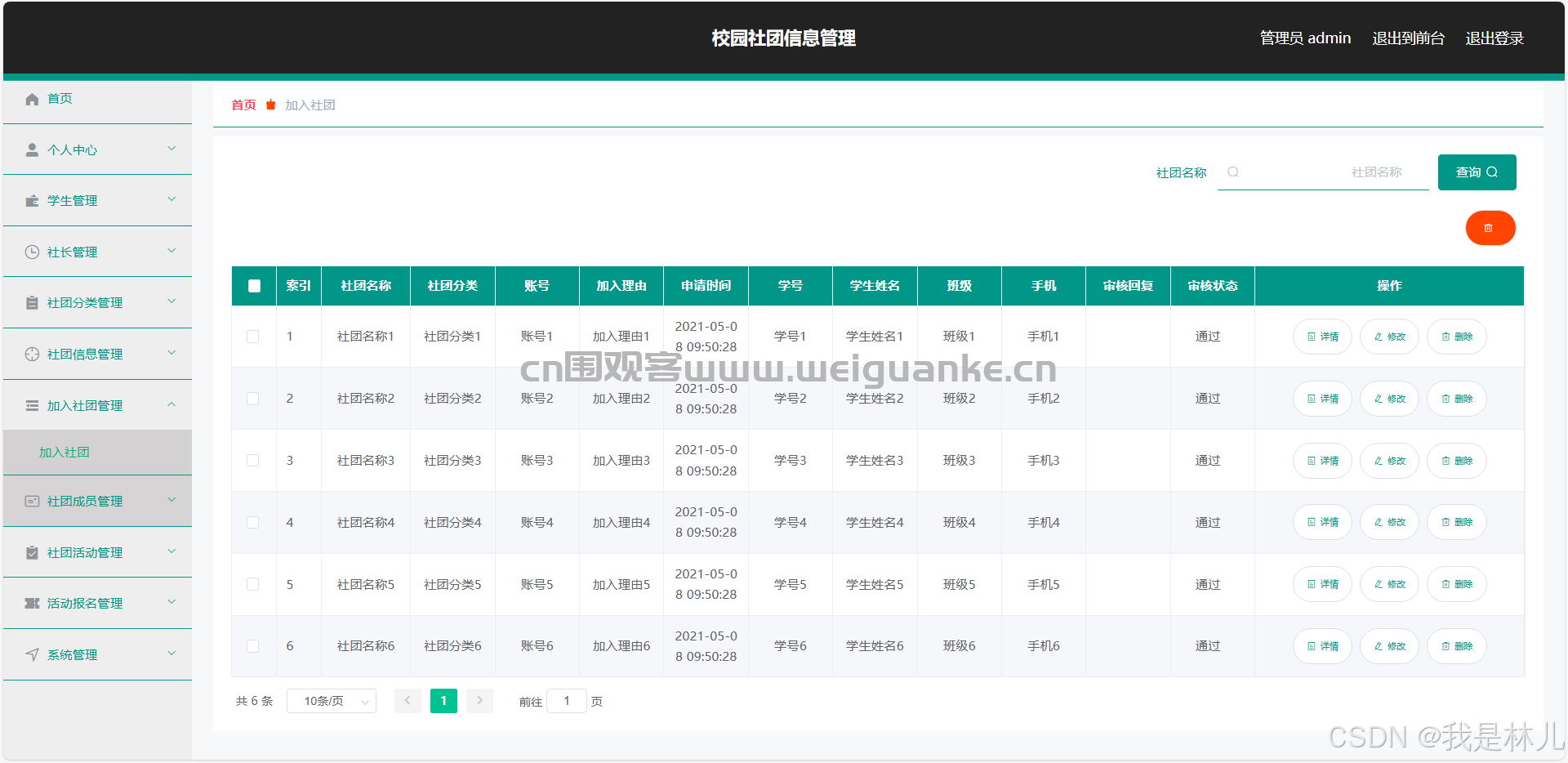Open the red trash delete icon above table
The image size is (1568, 763).
(1490, 228)
